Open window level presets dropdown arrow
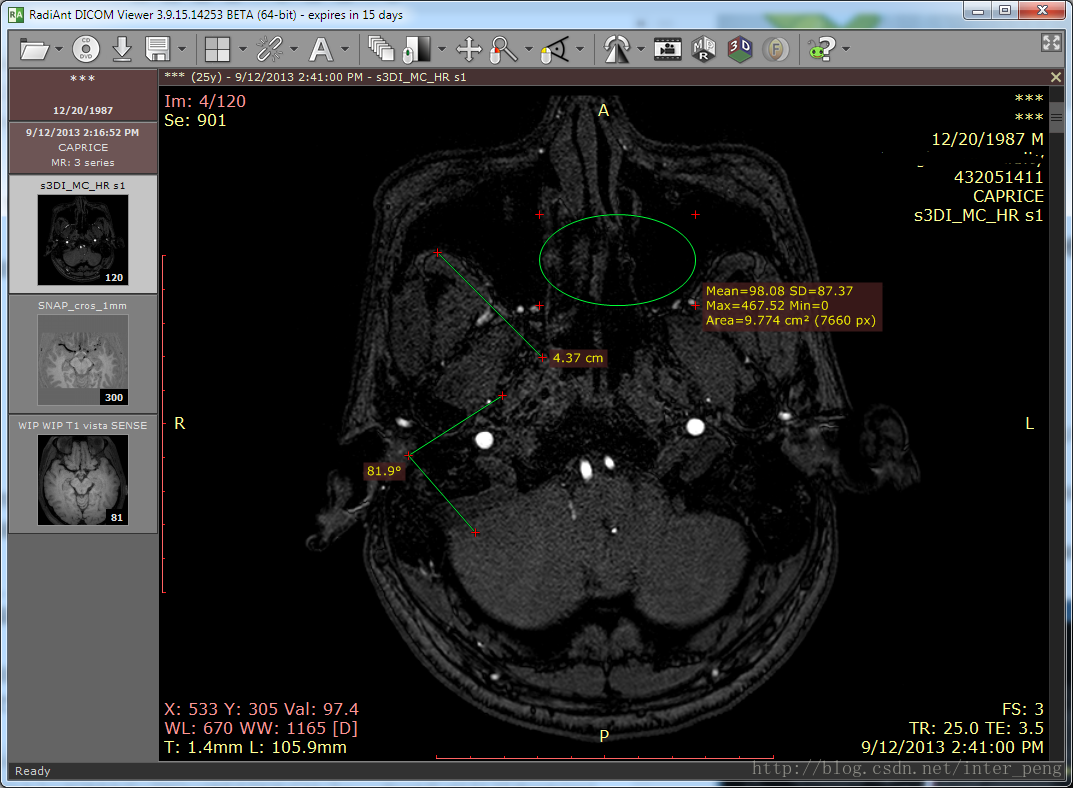The width and height of the screenshot is (1073, 788). tap(441, 49)
